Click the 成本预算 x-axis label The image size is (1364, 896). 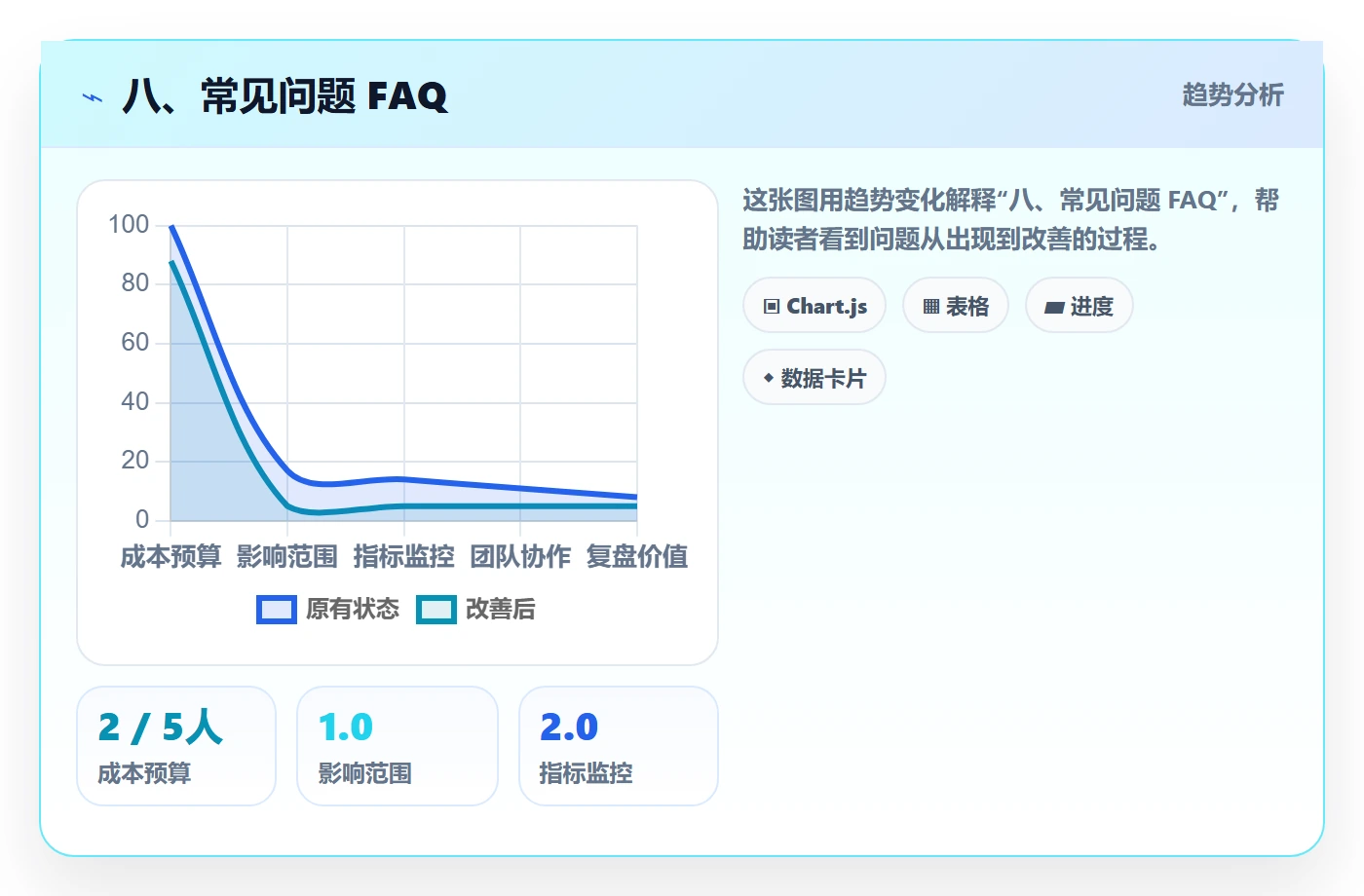coord(170,557)
